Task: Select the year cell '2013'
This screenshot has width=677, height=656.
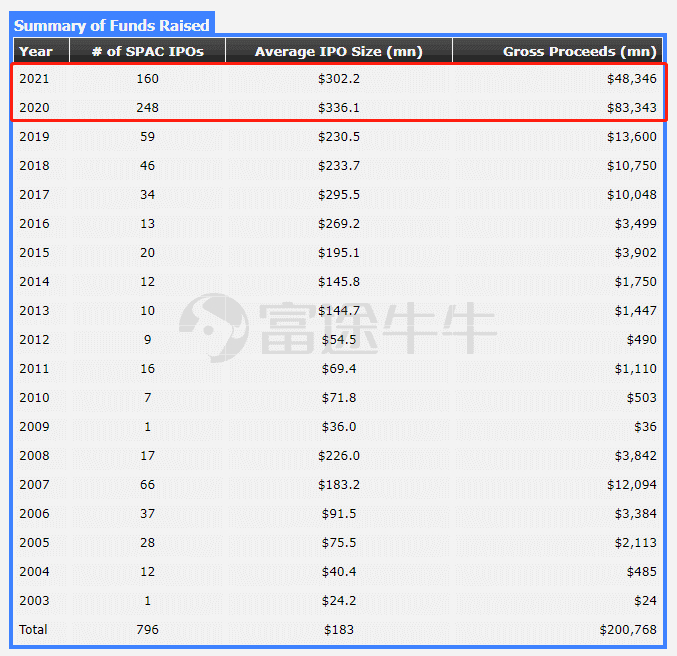Action: point(34,311)
